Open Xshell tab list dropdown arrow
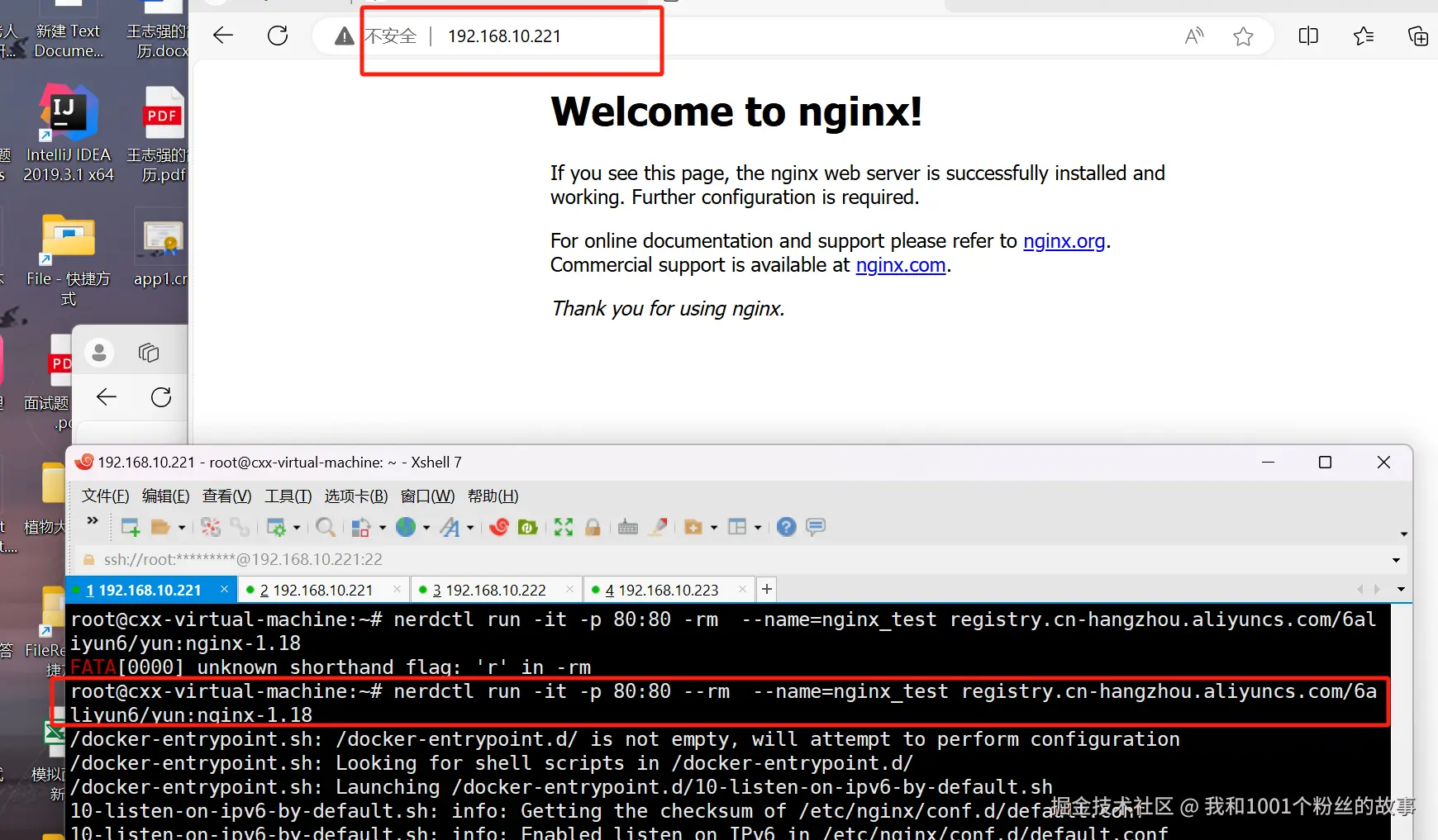 click(1401, 589)
